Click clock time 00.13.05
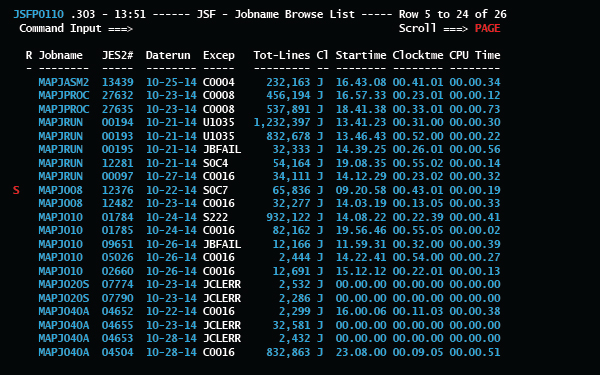Image resolution: width=600 pixels, height=375 pixels. (x=418, y=203)
